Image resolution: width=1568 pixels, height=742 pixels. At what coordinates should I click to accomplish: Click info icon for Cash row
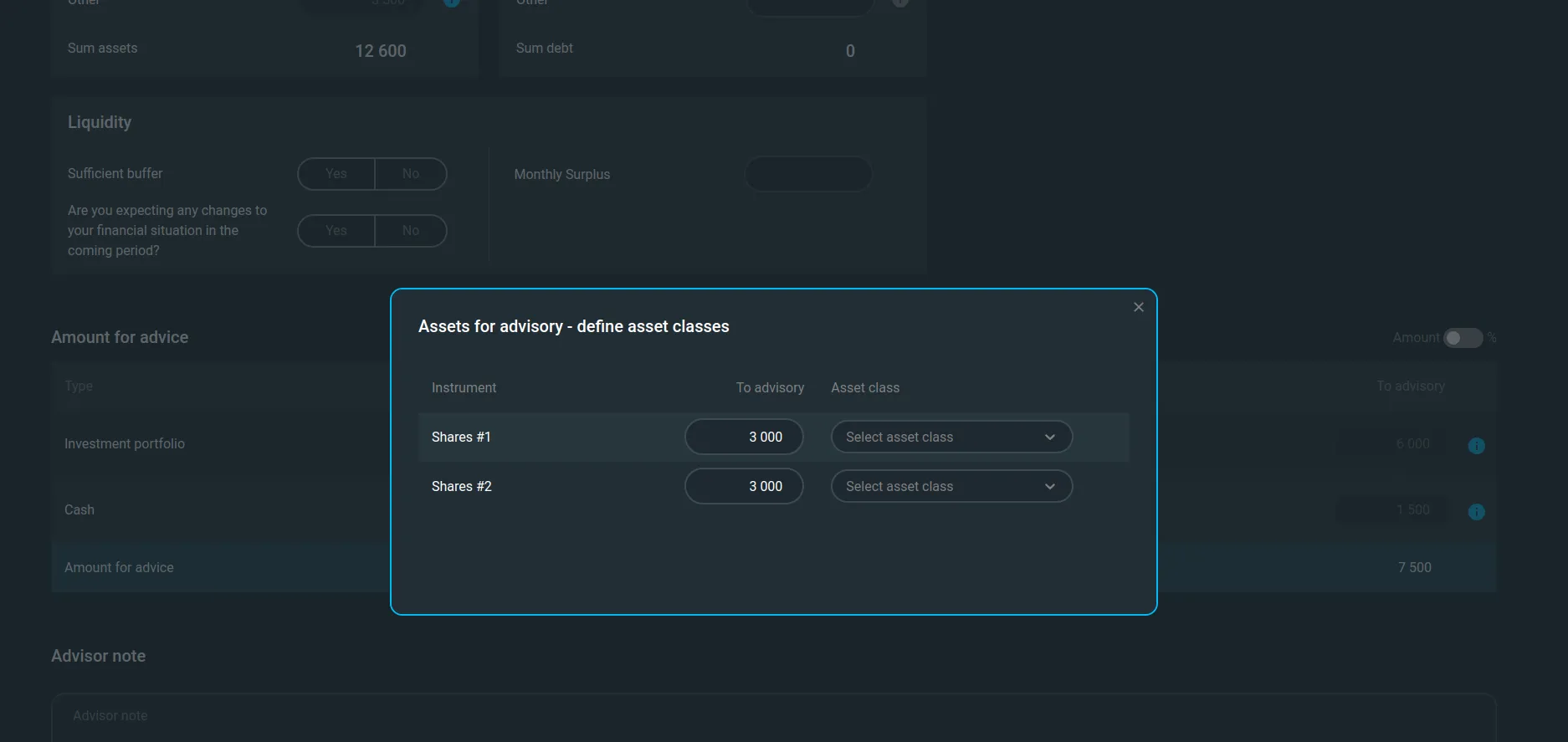tap(1476, 512)
